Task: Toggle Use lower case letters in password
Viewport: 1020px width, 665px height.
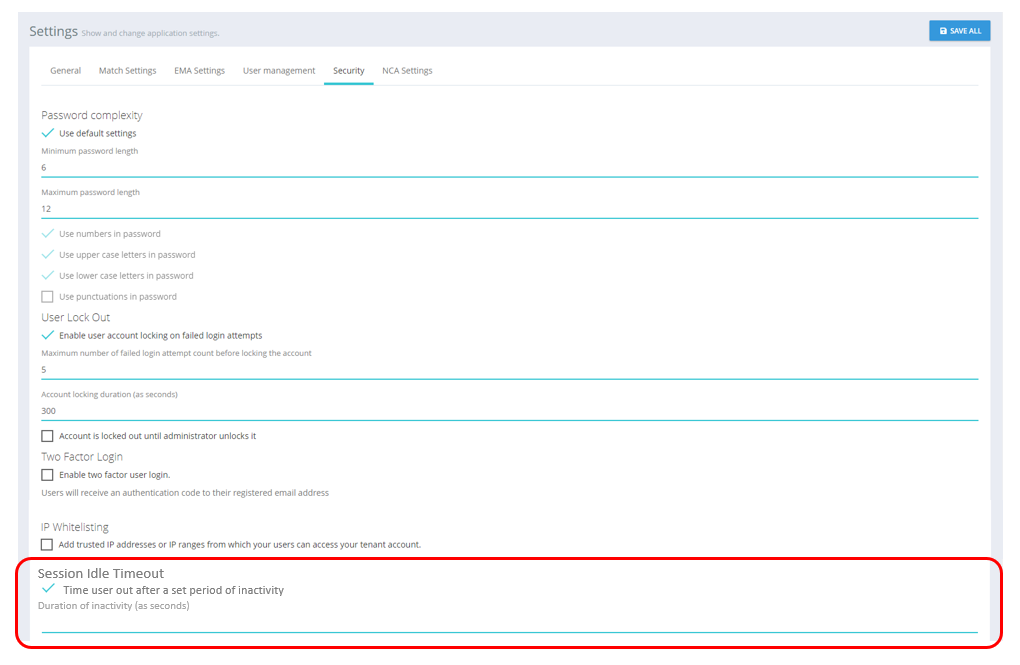Action: 48,276
